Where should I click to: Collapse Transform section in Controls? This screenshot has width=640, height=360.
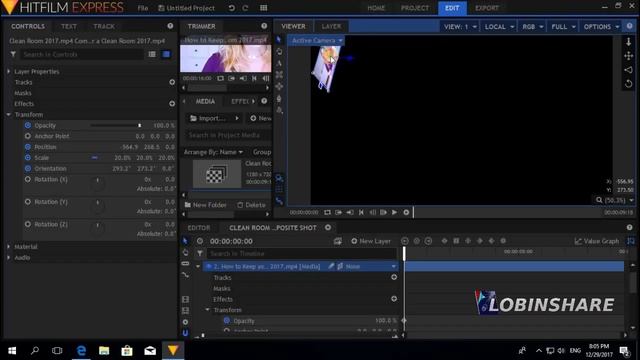coord(9,115)
